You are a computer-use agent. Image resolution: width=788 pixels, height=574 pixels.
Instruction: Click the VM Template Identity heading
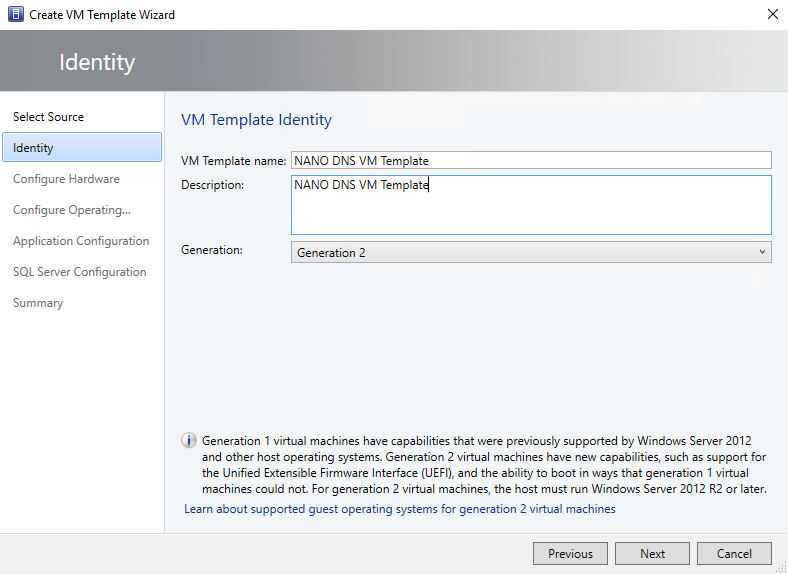[x=256, y=120]
